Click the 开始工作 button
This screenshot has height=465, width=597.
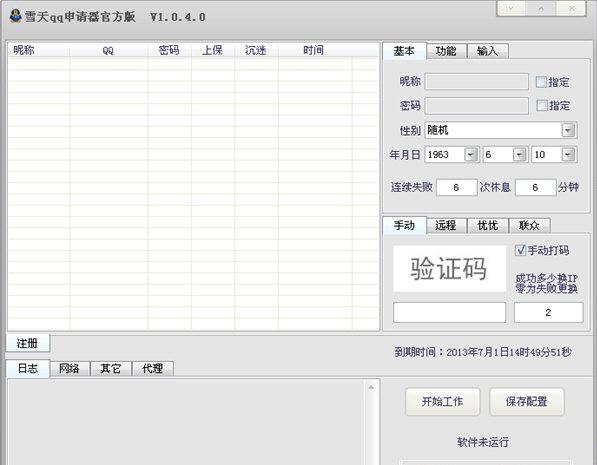(442, 401)
